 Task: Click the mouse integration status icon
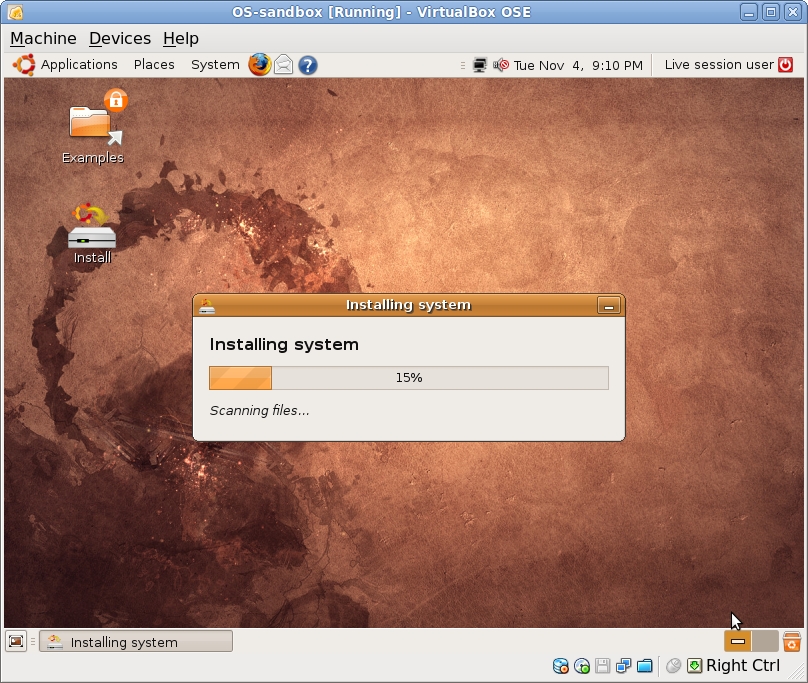[x=673, y=666]
